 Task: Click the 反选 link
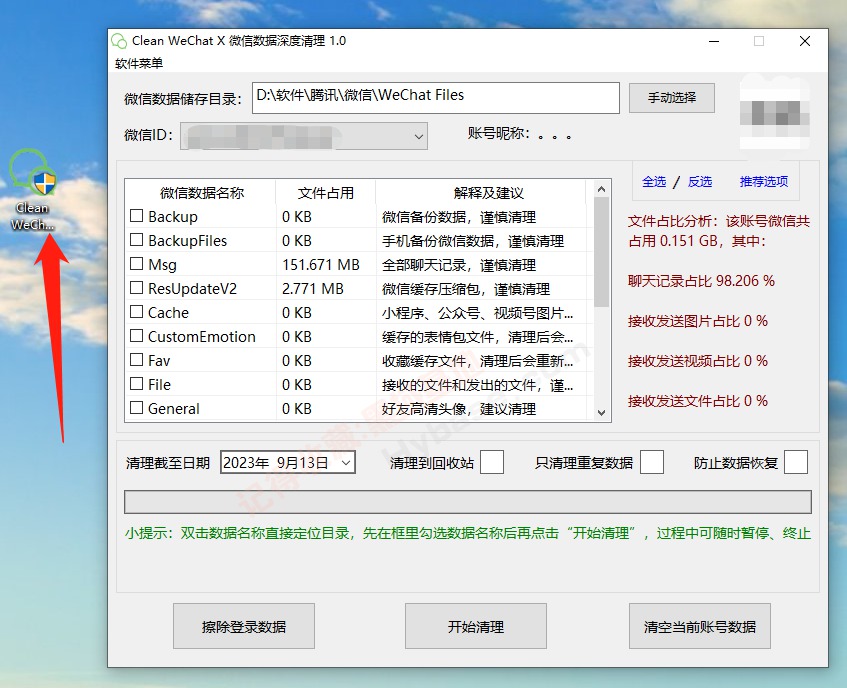[700, 182]
